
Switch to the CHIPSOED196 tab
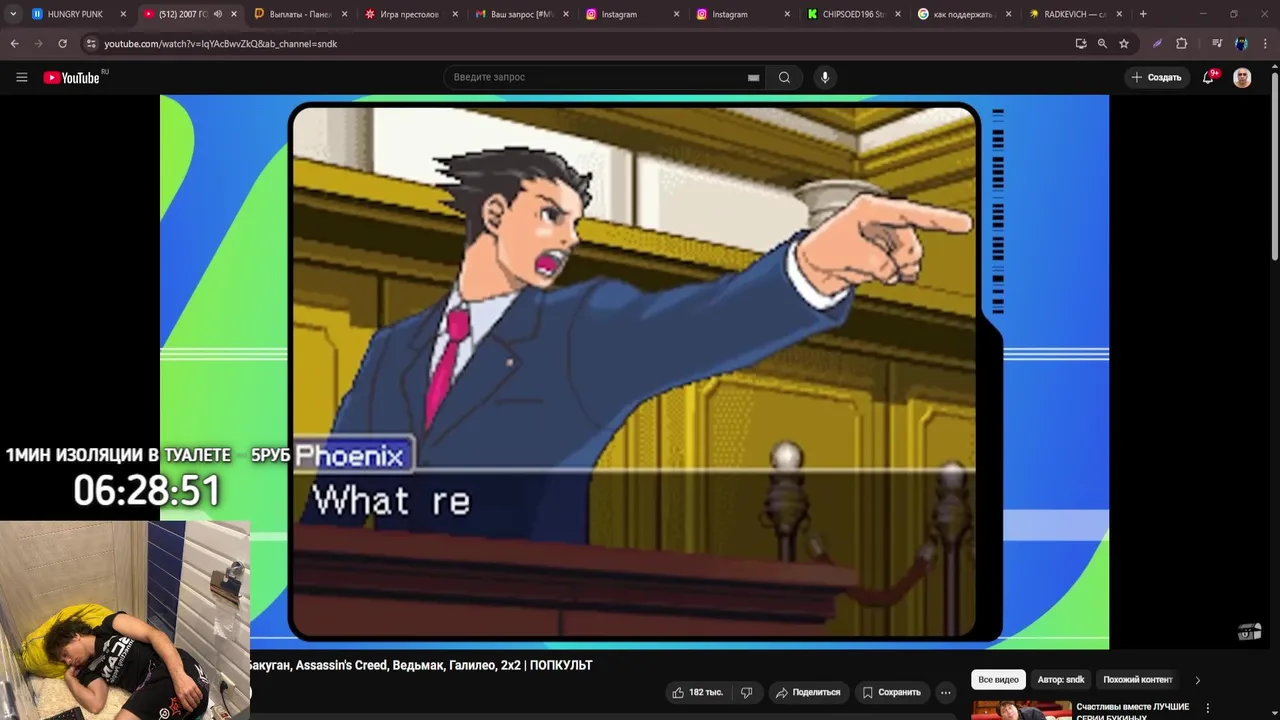tap(851, 14)
